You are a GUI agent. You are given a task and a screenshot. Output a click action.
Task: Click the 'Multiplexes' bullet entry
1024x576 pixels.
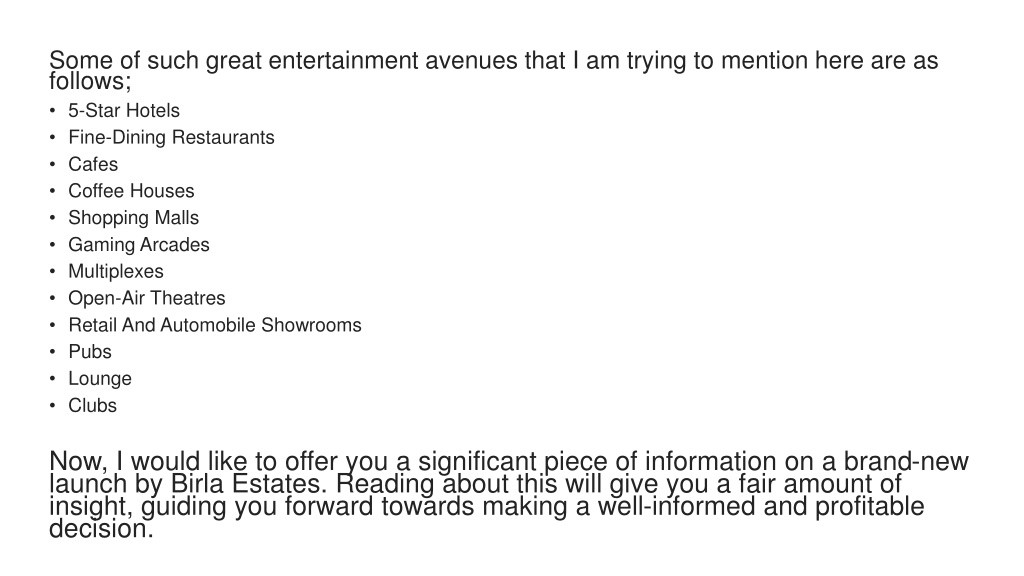click(x=116, y=271)
